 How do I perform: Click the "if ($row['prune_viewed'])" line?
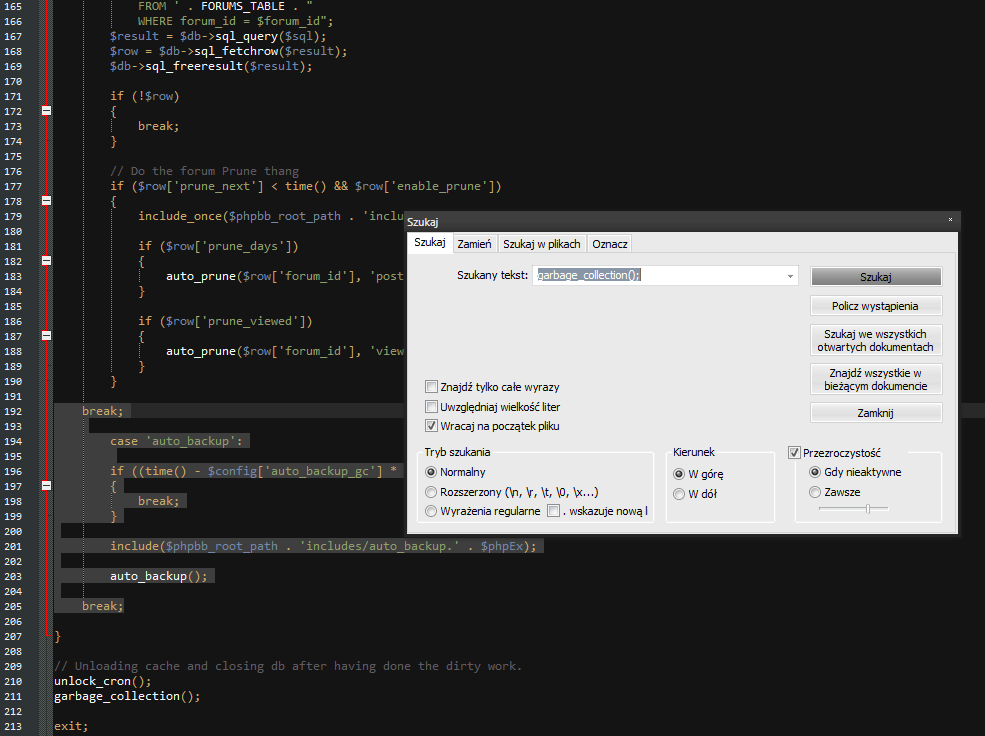tap(225, 322)
